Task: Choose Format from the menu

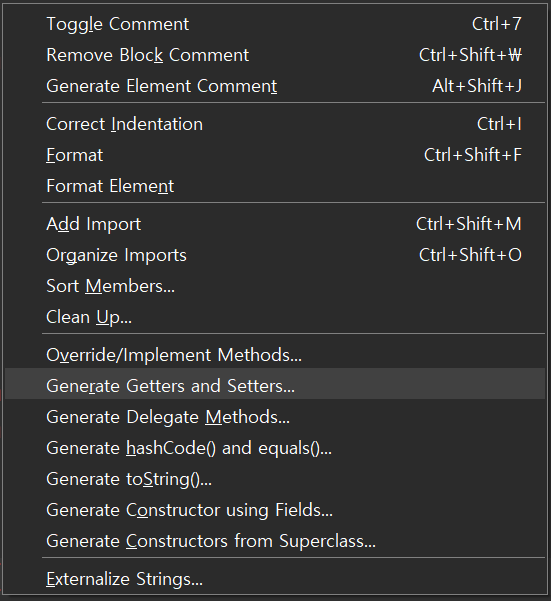Action: pos(275,155)
